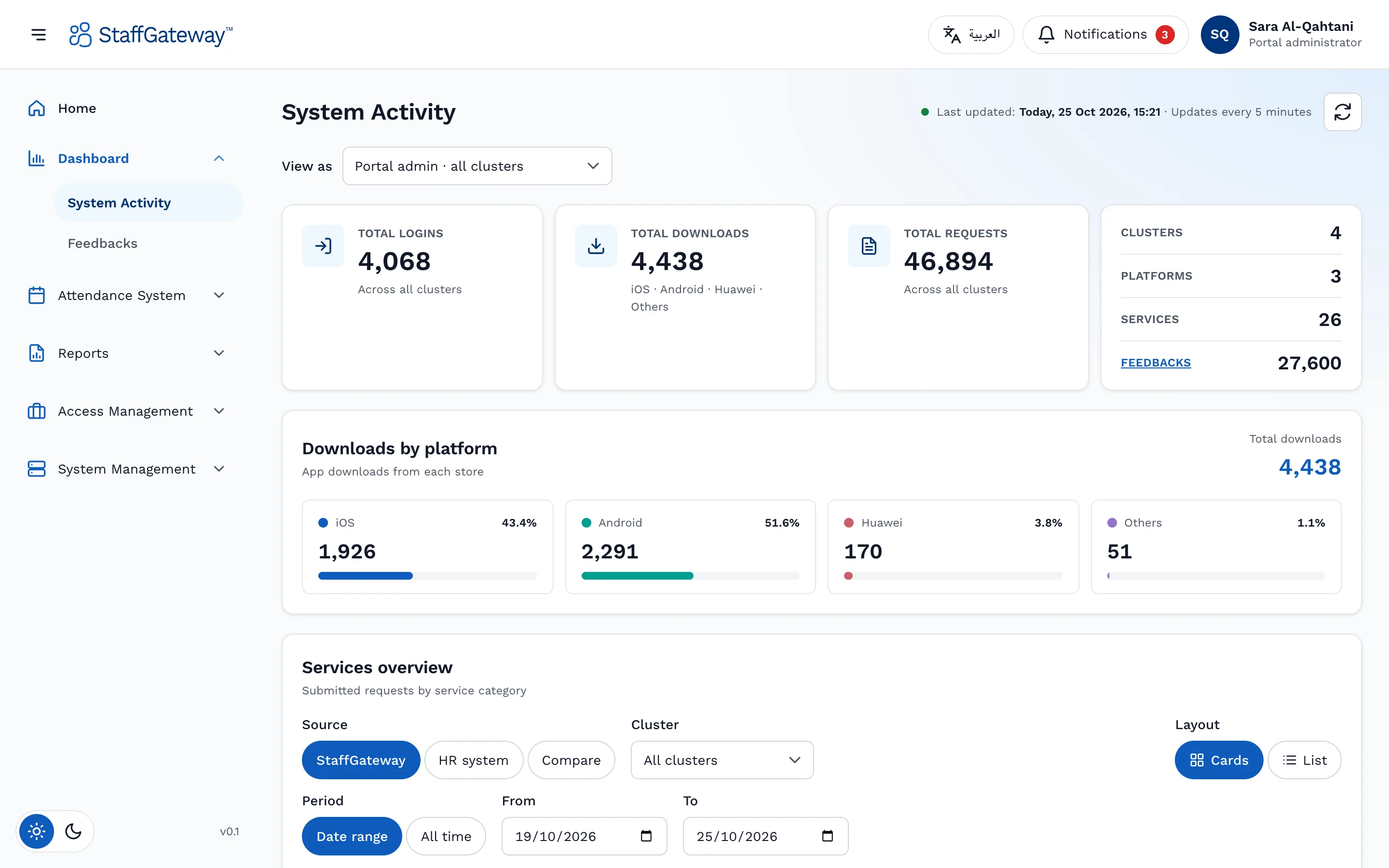This screenshot has width=1389, height=868.
Task: Open the SQ user avatar
Action: coord(1220,34)
